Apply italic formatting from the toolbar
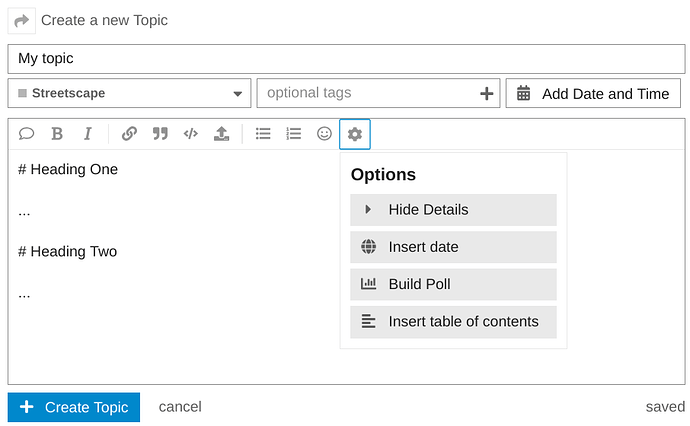This screenshot has width=690, height=426. pos(88,134)
